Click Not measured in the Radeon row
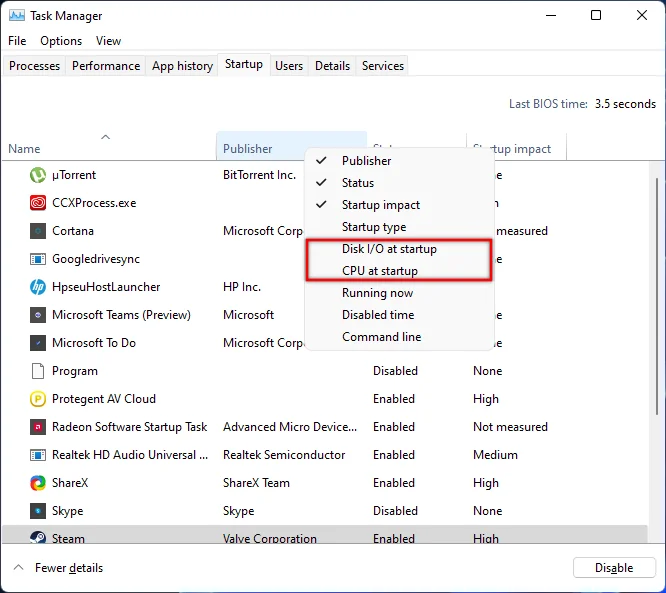The width and height of the screenshot is (666, 593). 510,427
